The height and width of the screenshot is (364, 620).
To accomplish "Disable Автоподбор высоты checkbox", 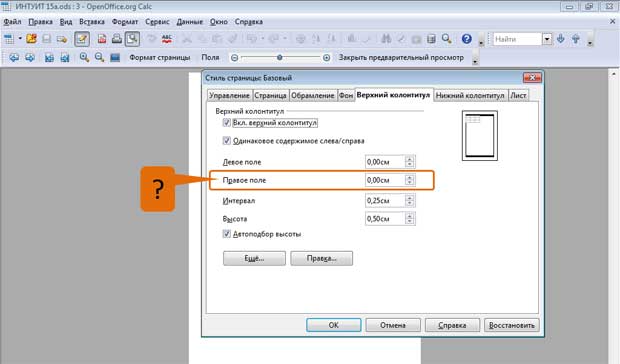I will [x=227, y=234].
